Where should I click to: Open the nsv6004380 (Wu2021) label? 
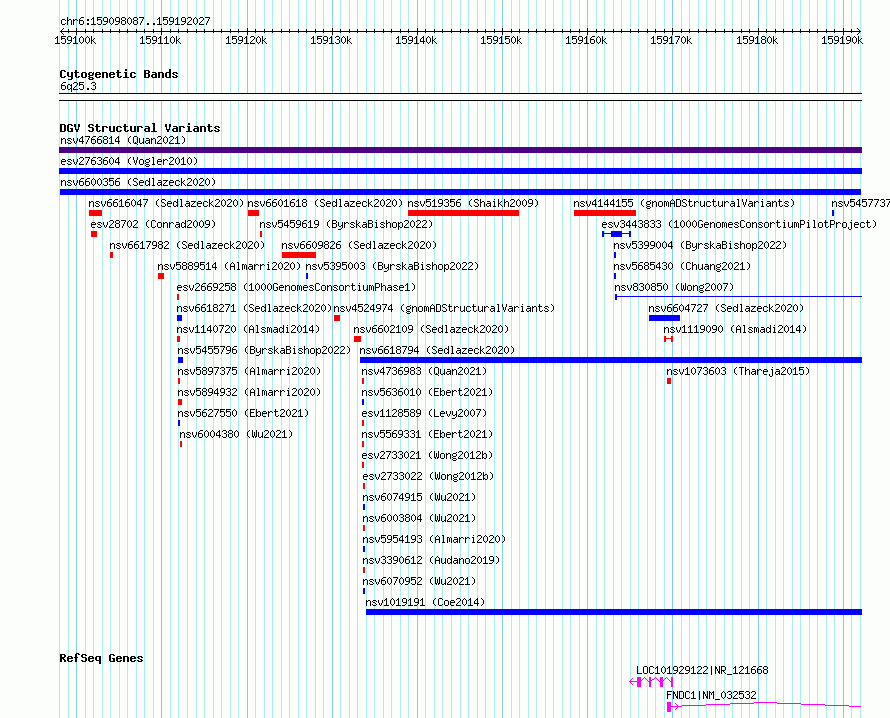click(x=237, y=434)
